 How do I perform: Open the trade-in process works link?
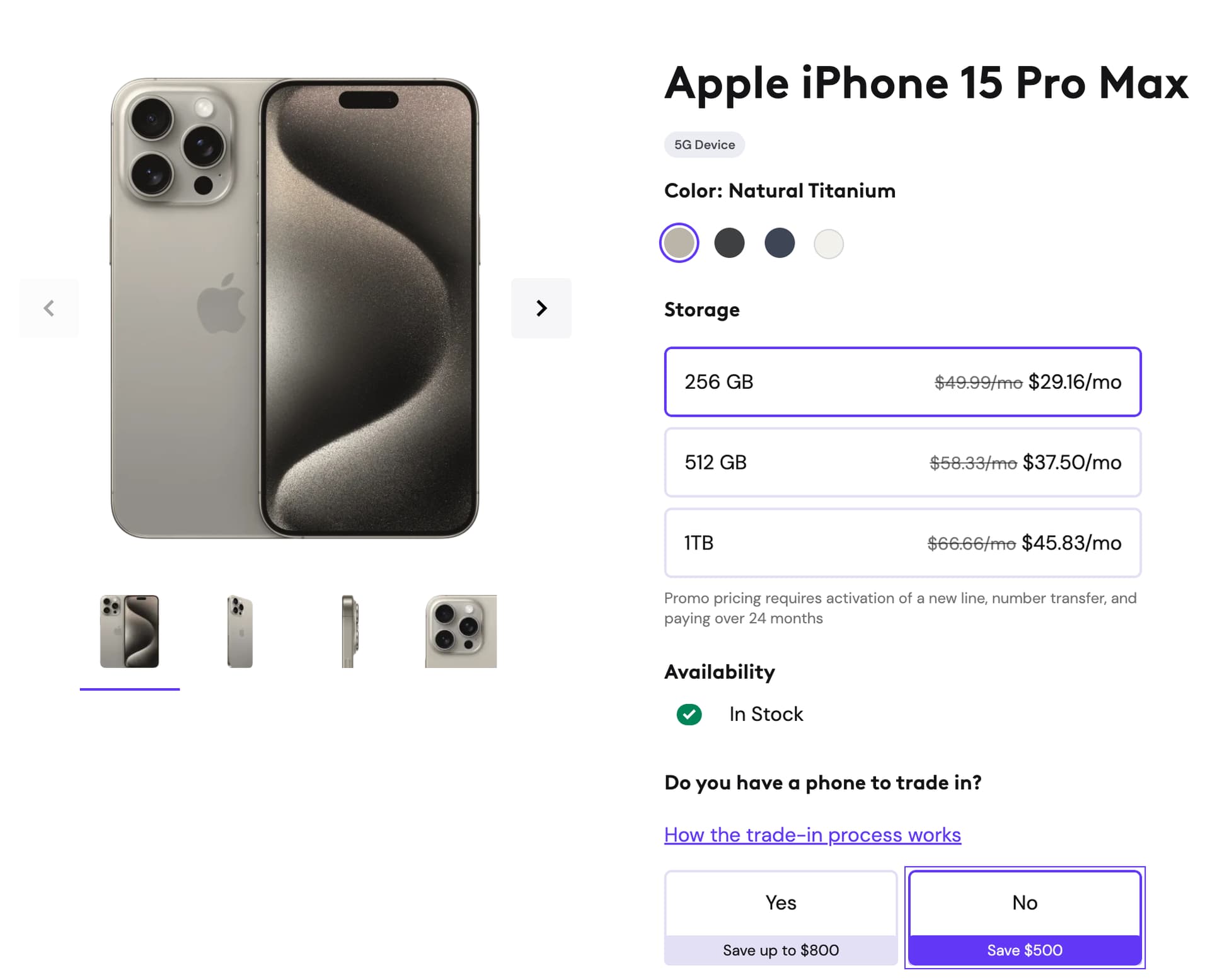812,834
